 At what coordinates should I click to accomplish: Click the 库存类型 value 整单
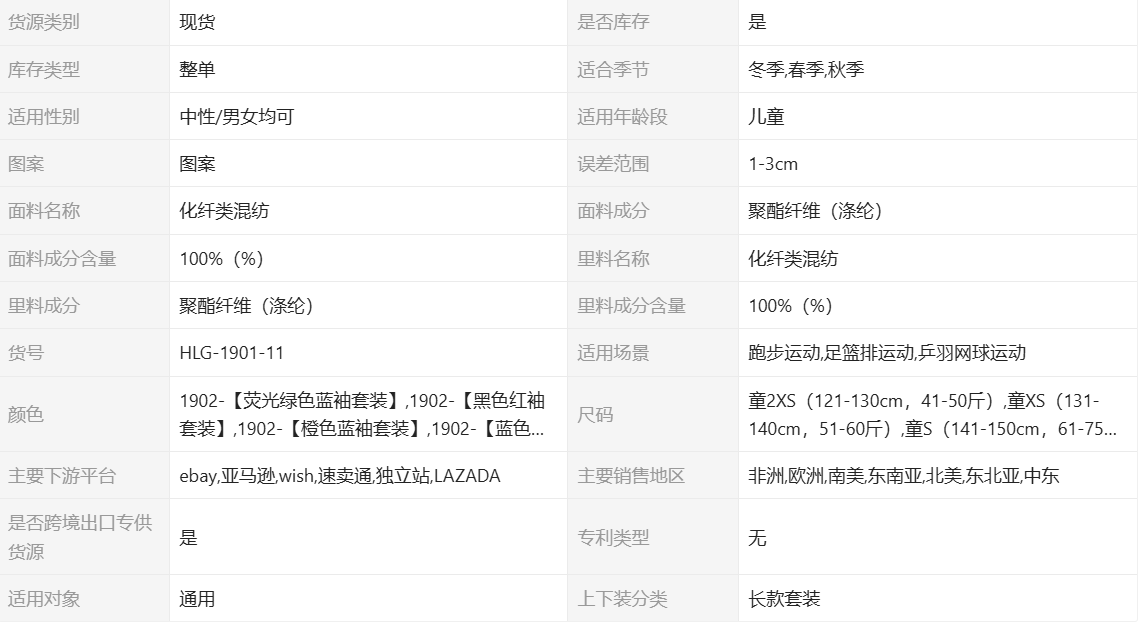197,70
